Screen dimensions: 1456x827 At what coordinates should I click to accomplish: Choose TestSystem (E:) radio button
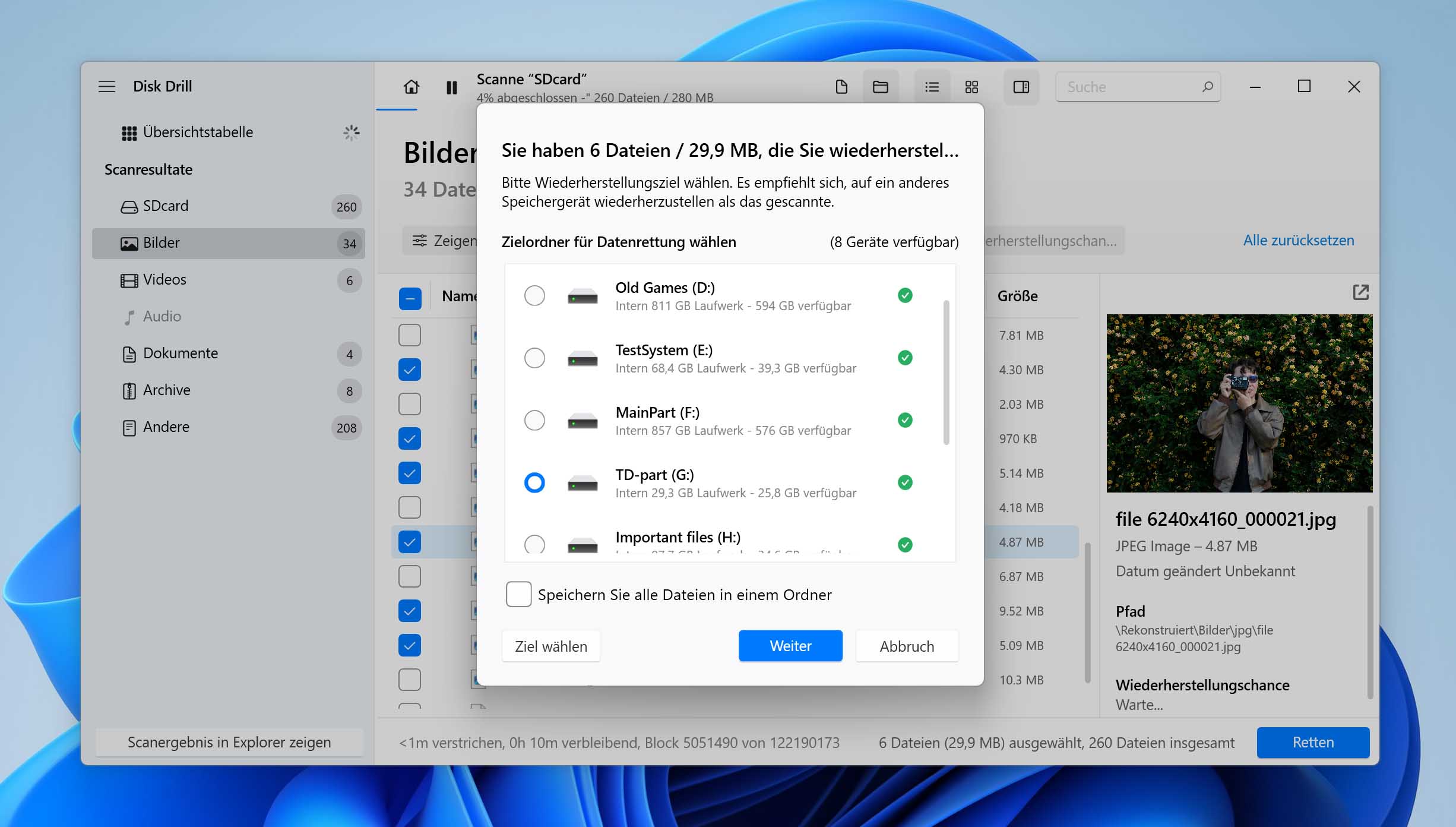tap(534, 358)
